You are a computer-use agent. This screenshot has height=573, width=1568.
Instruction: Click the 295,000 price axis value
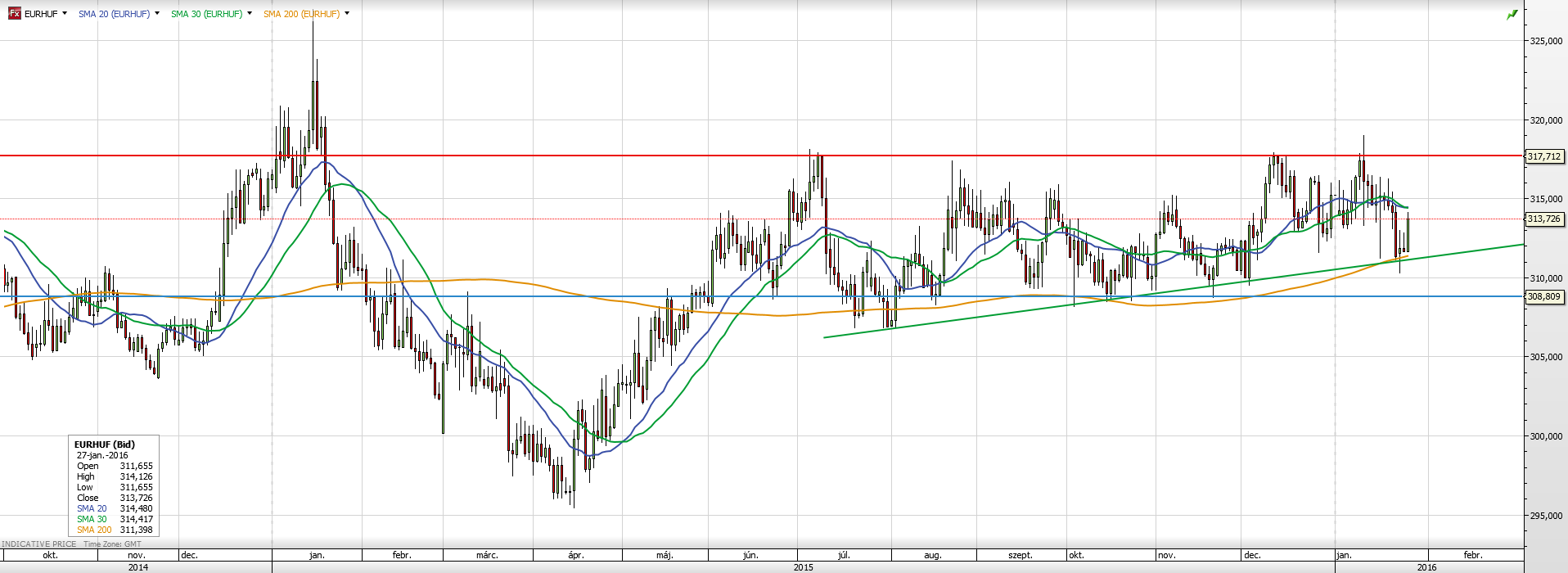click(x=1546, y=516)
